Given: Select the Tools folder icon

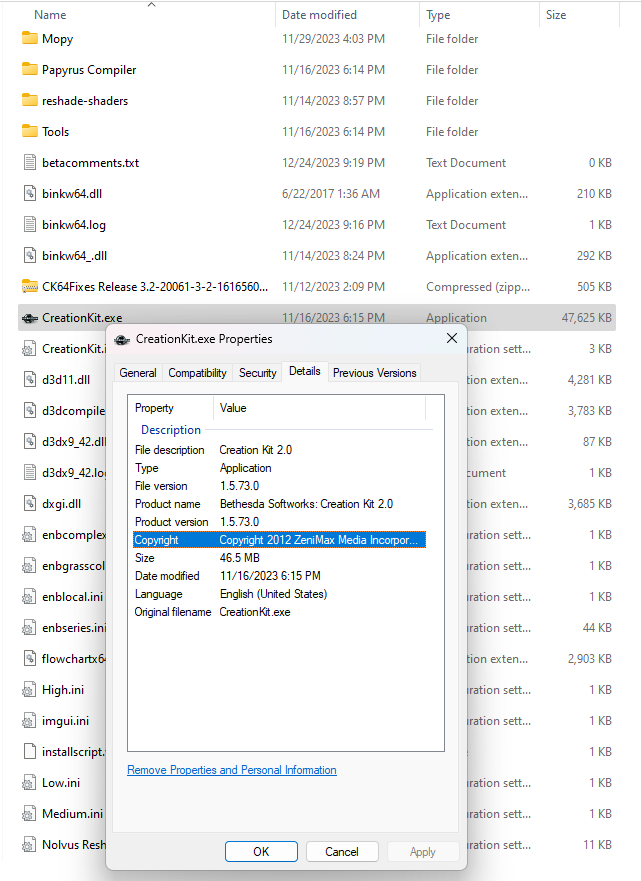Looking at the screenshot, I should tap(30, 131).
